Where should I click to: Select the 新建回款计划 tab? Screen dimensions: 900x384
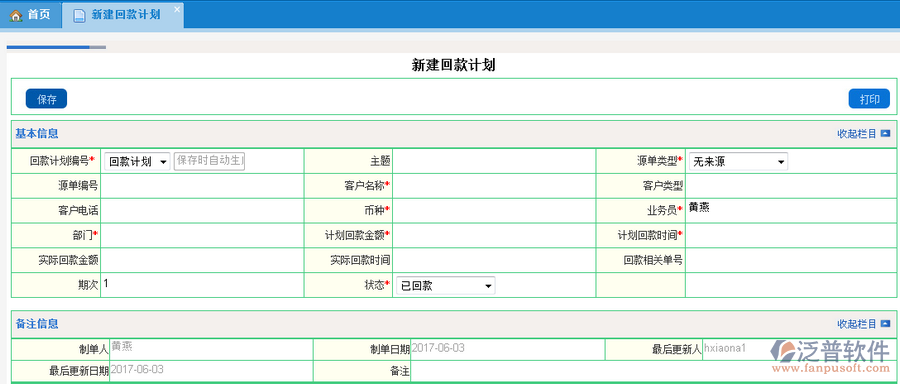coord(122,15)
